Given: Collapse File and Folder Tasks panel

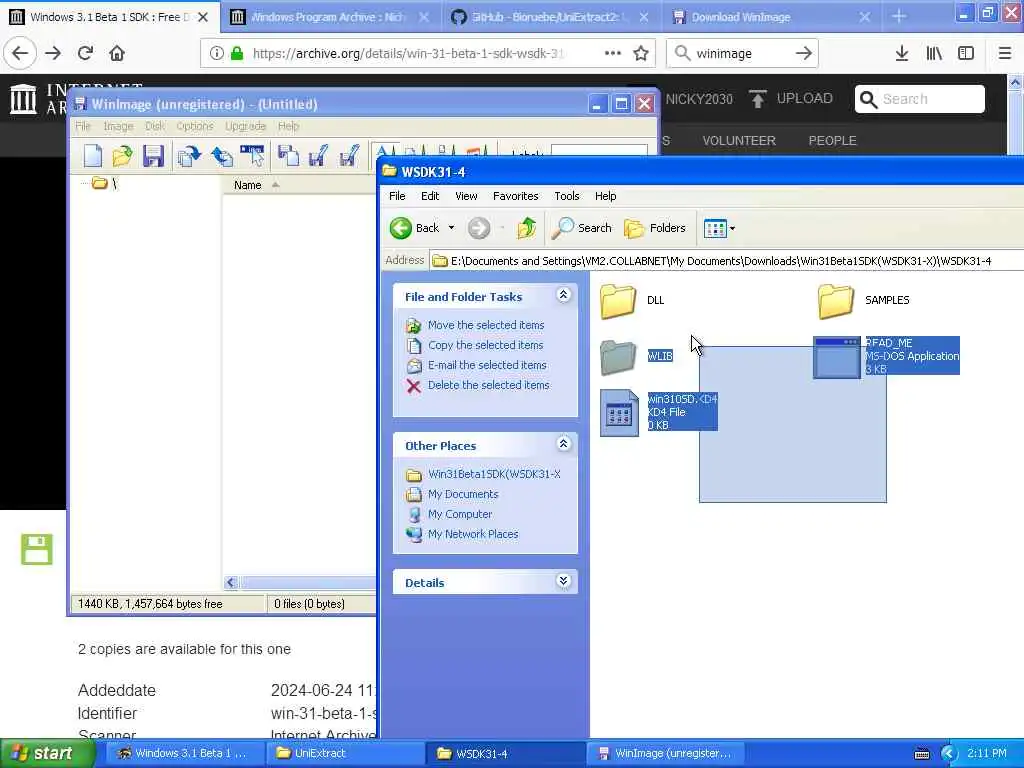Looking at the screenshot, I should click(x=564, y=295).
